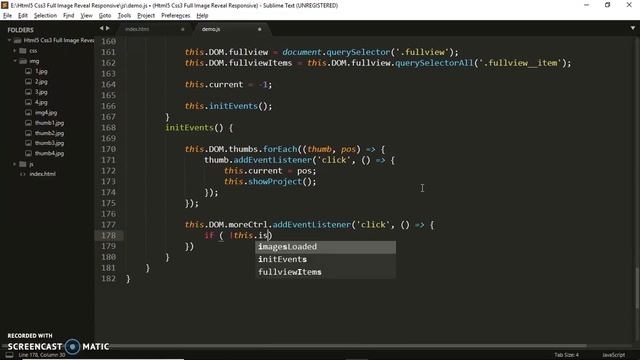Image resolution: width=640 pixels, height=360 pixels.
Task: Click the image icon of 4.jpg
Action: 28,102
